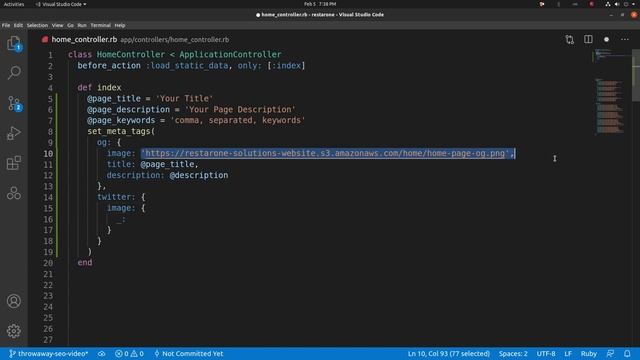
Task: Click line number 20 in gutter
Action: click(48, 263)
